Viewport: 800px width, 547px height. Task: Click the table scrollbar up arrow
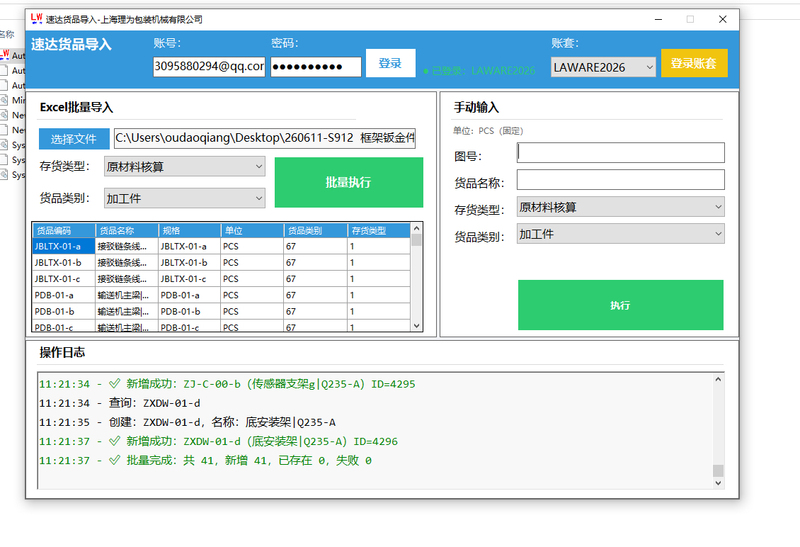(416, 228)
